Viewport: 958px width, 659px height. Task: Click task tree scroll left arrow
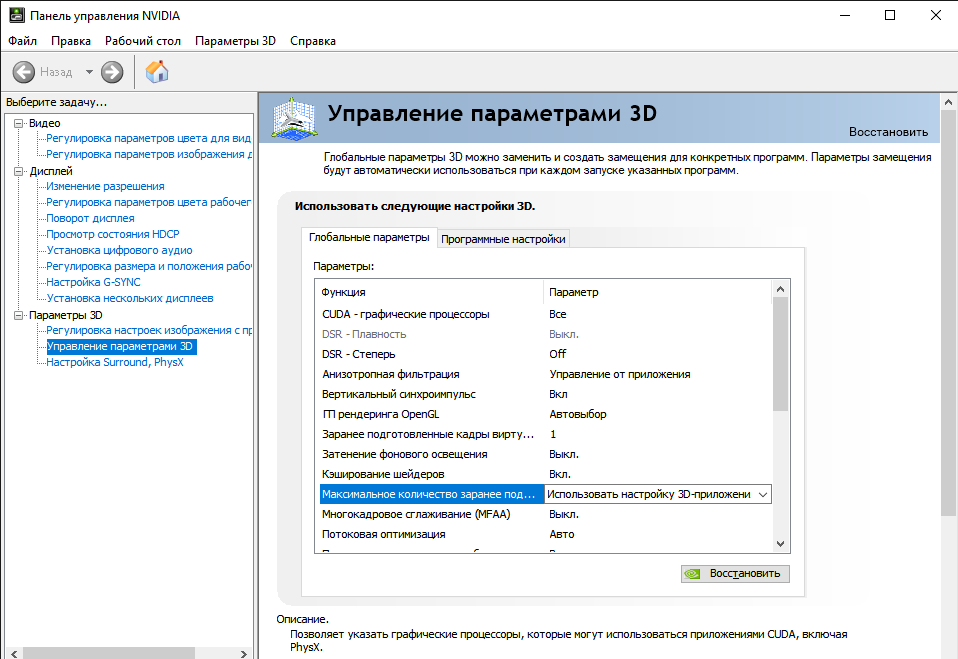pos(14,654)
